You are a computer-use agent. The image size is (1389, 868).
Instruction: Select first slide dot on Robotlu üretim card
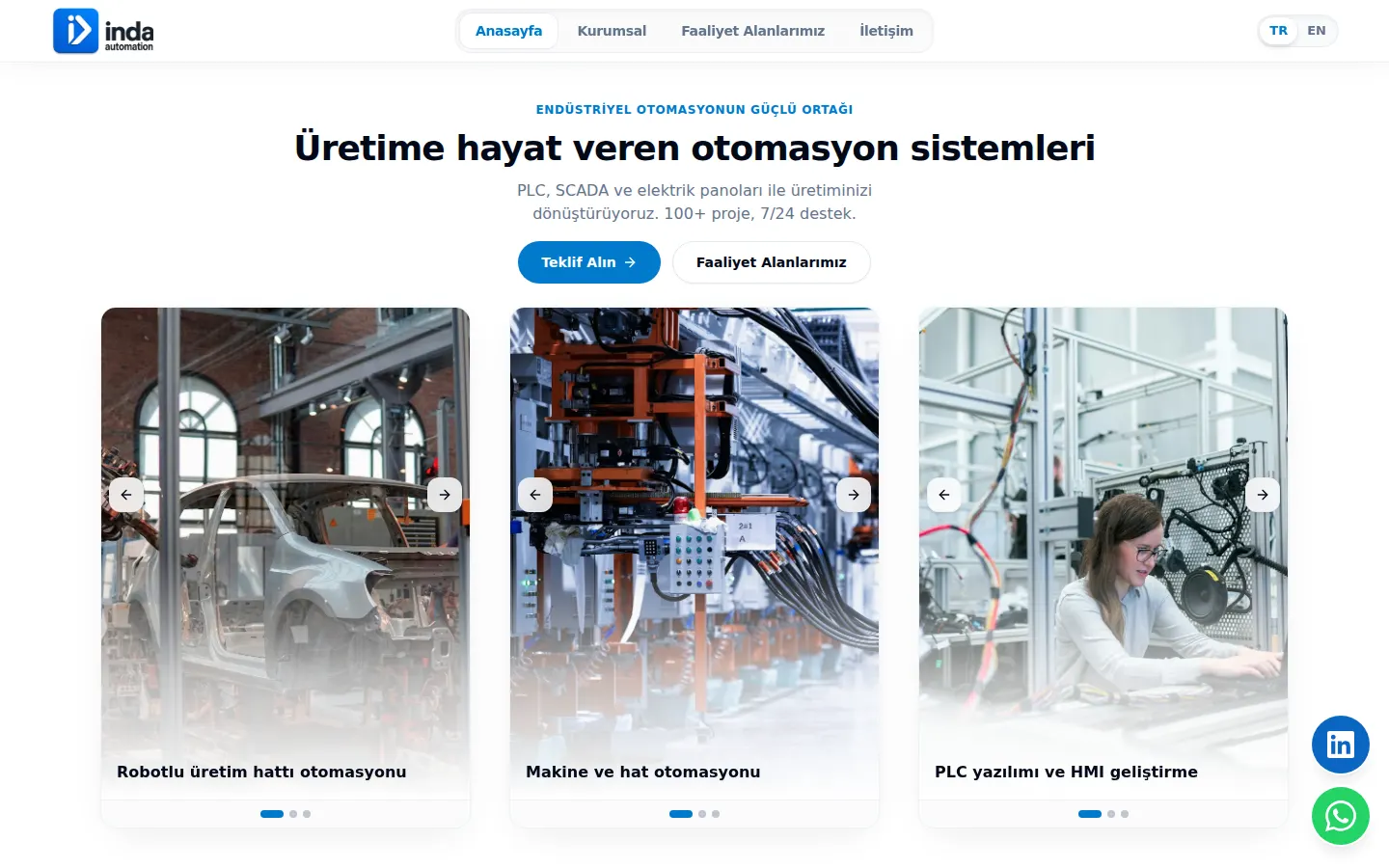tap(272, 814)
